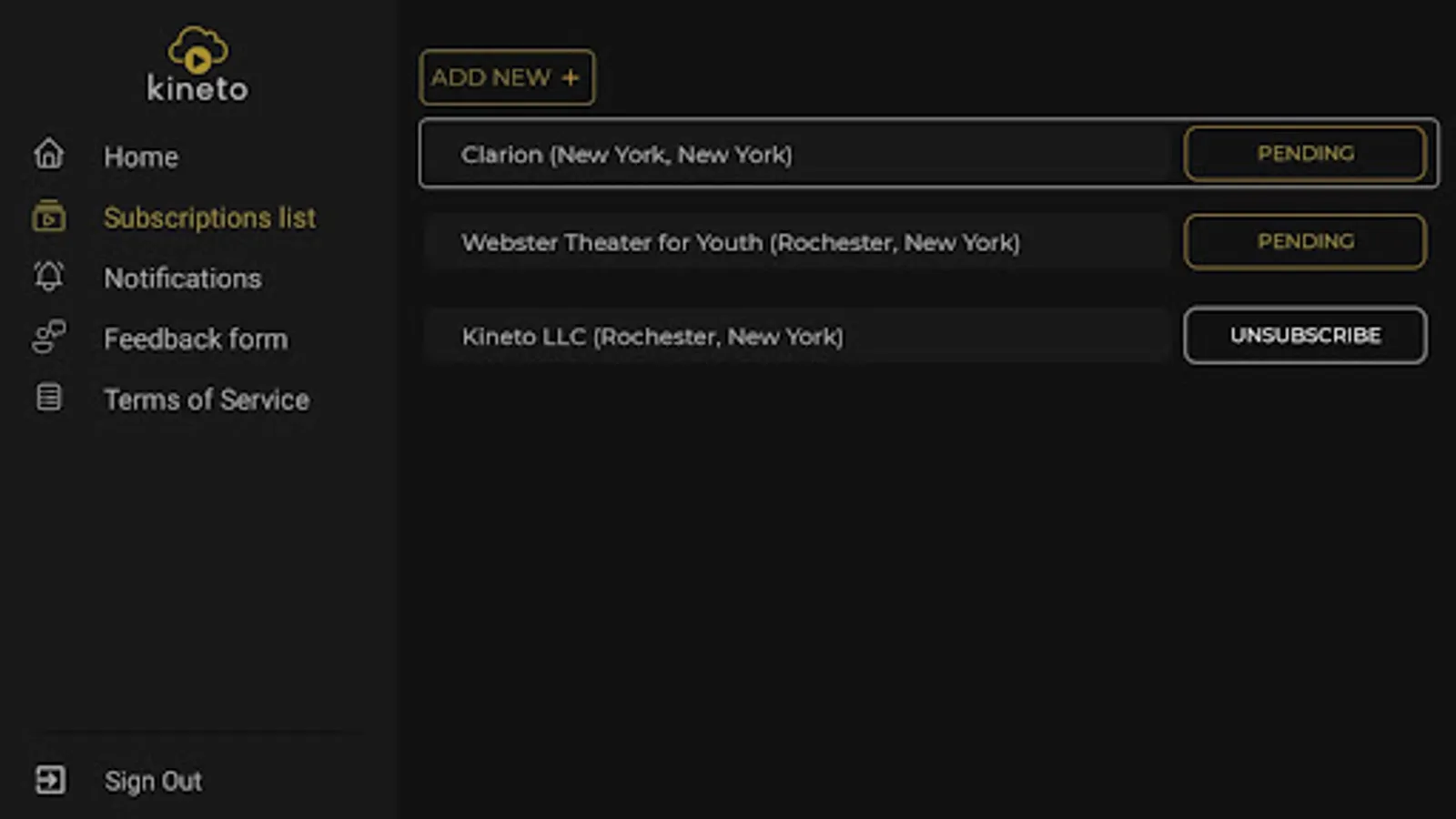The height and width of the screenshot is (819, 1456).
Task: Click the Sign Out exit icon
Action: pyautogui.click(x=52, y=780)
